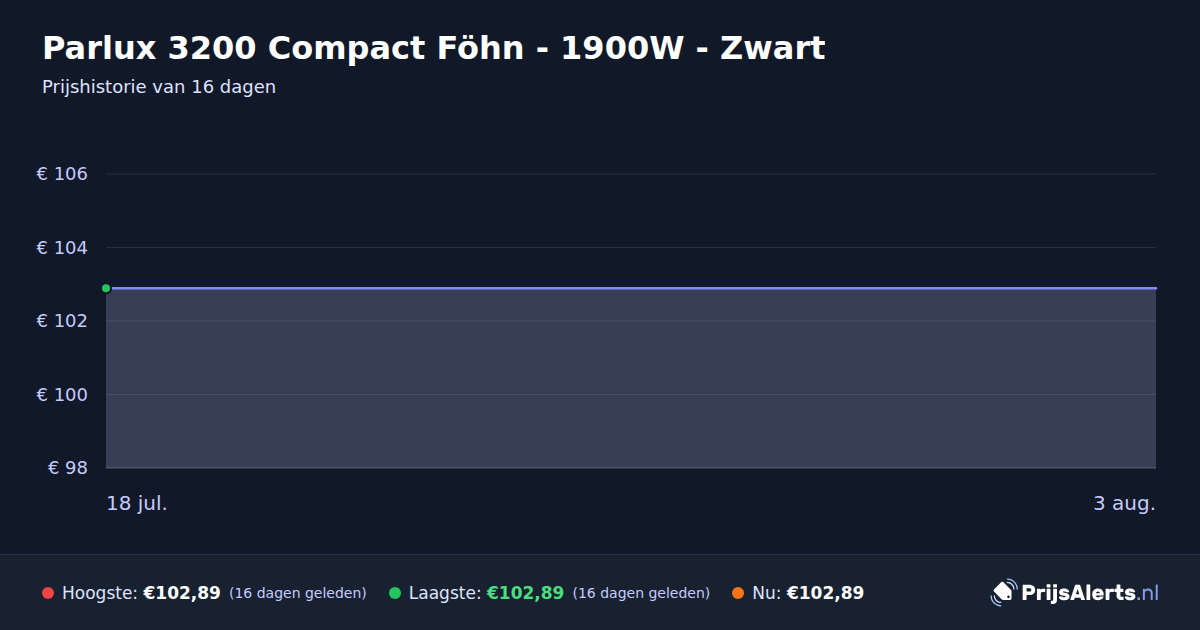Click the € 106 axis label
The image size is (1200, 630).
tap(62, 174)
